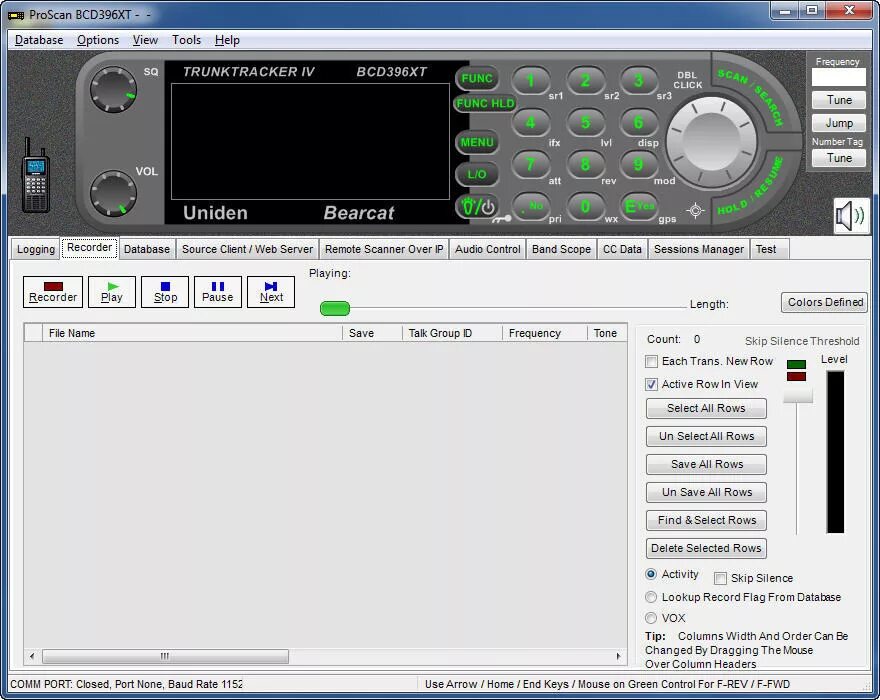This screenshot has height=700, width=880.
Task: Click the VOL volume knob
Action: click(113, 194)
